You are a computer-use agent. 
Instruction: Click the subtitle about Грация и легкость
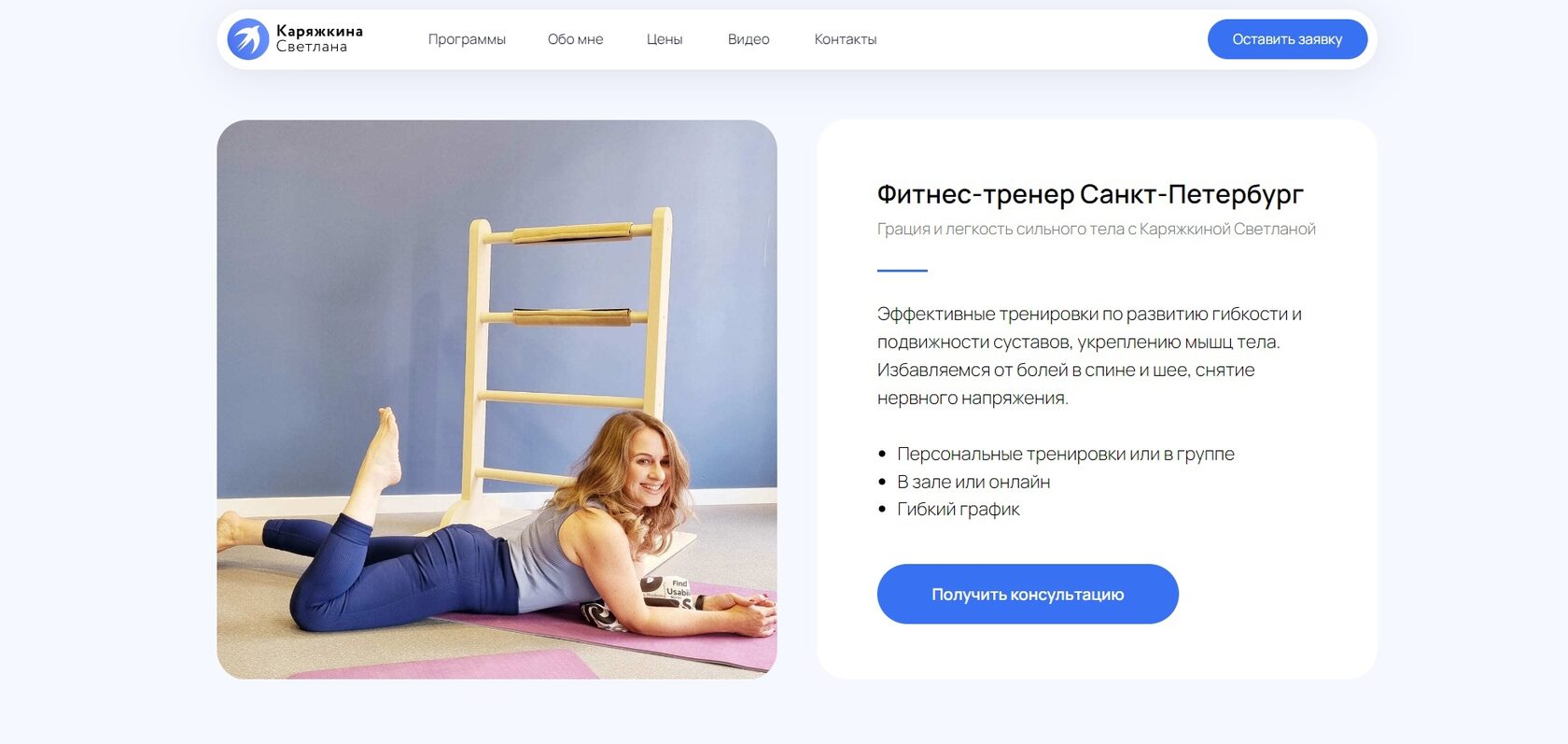pyautogui.click(x=1097, y=229)
